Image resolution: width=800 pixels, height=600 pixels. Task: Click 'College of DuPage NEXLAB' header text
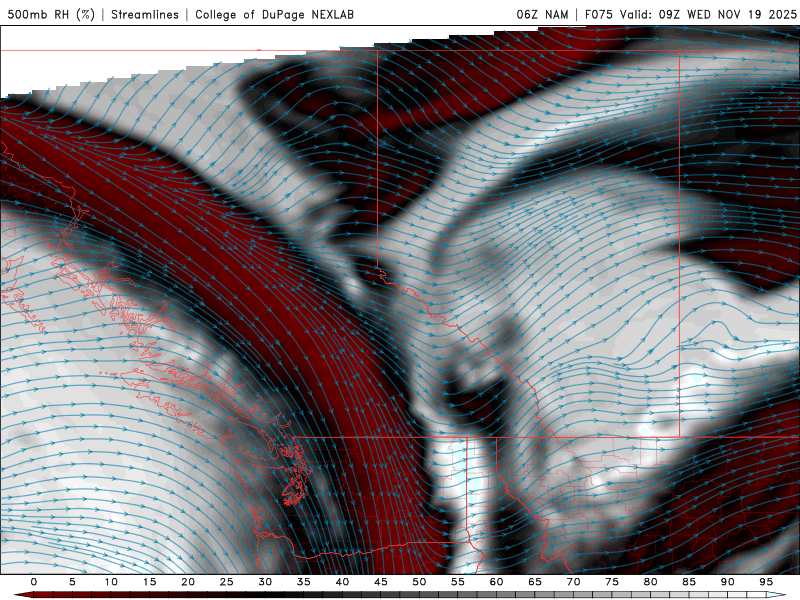[274, 14]
